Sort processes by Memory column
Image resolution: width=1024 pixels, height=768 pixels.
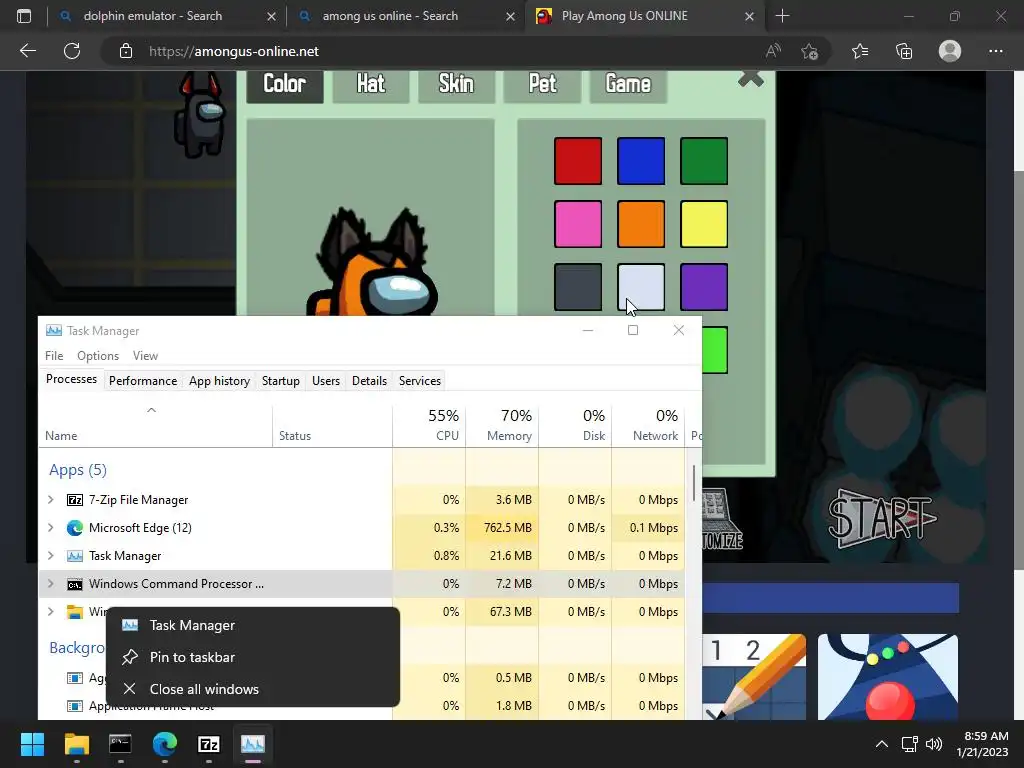pos(502,425)
